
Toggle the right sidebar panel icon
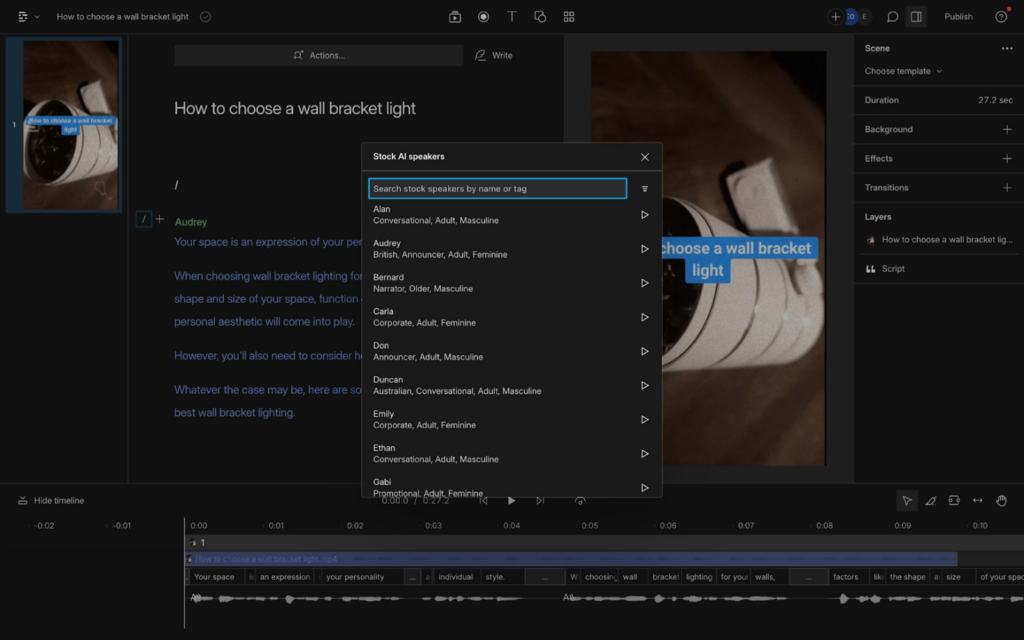[915, 16]
